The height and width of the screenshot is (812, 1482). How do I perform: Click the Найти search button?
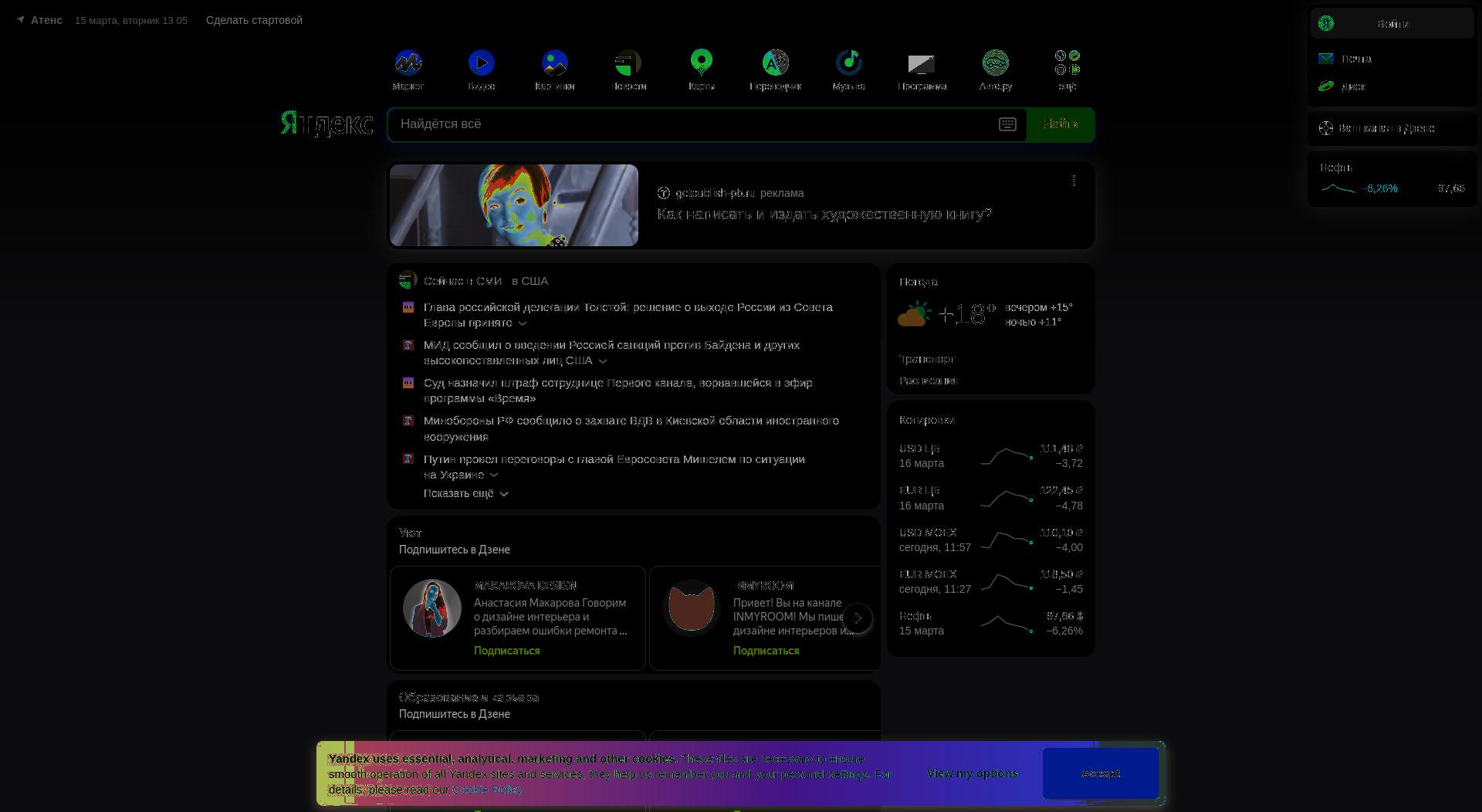[x=1061, y=124]
